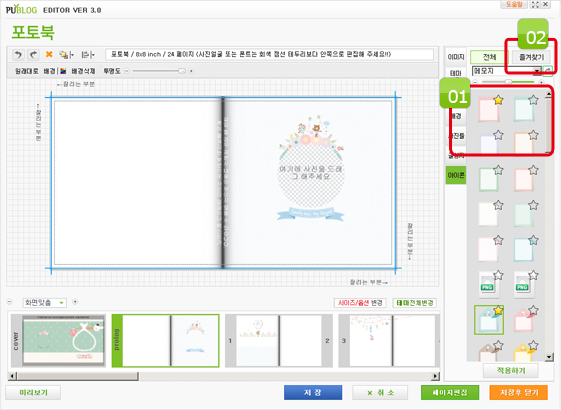Toggle favorite star on teal memo paper
561x410 pixels.
coord(533,100)
